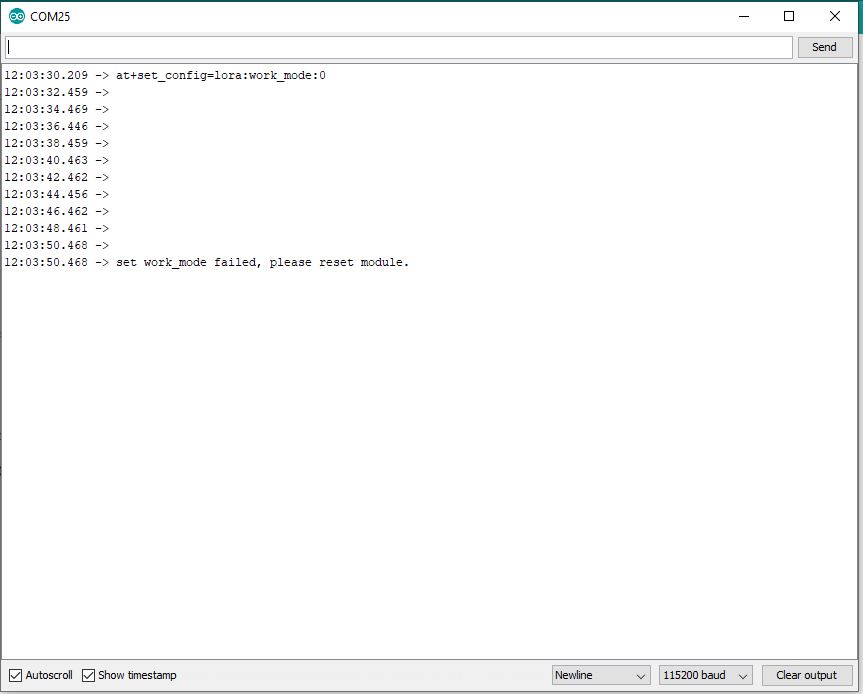Expand the 115200 baud rate dropdown

pos(704,675)
